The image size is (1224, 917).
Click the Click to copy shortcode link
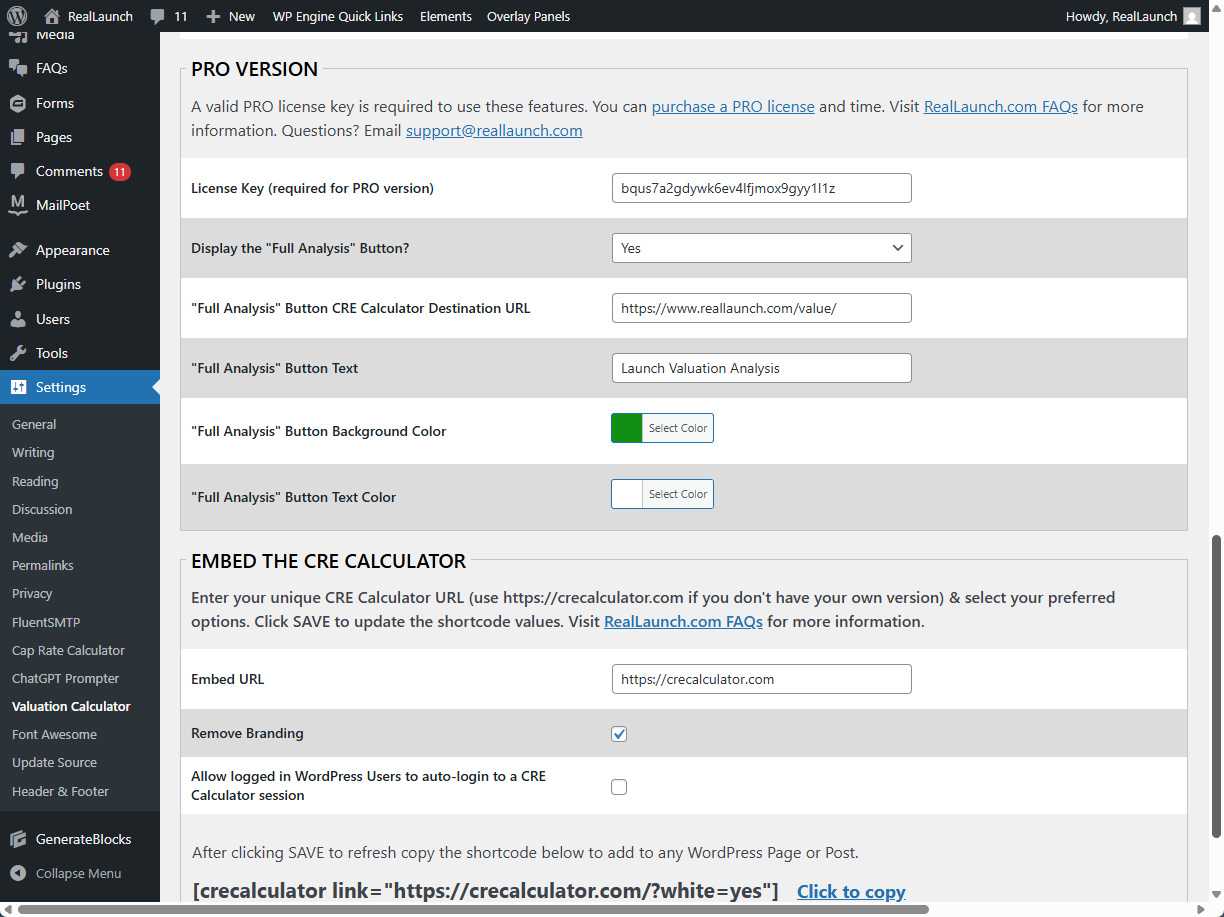coord(851,892)
